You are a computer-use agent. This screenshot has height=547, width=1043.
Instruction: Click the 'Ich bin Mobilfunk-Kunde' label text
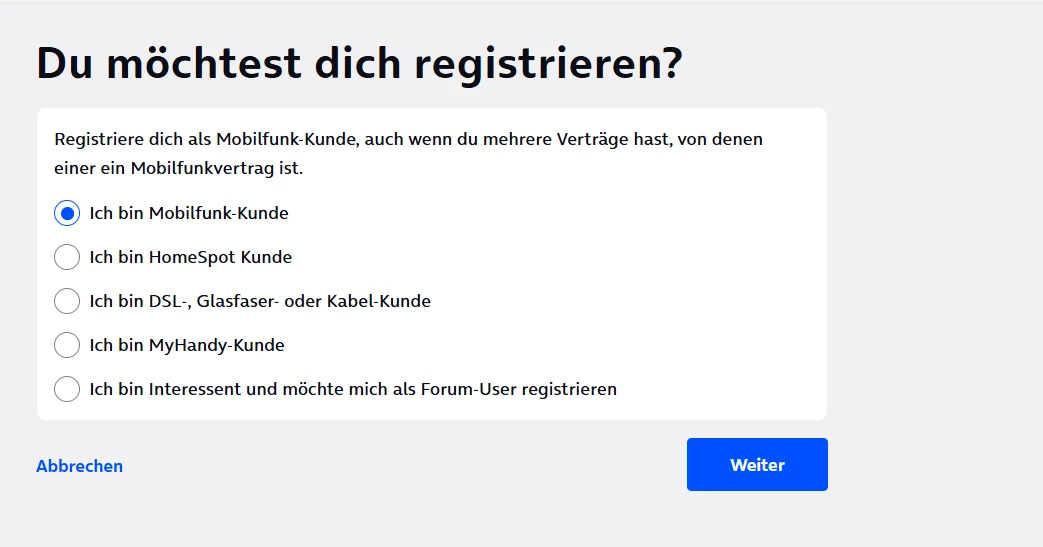(189, 213)
